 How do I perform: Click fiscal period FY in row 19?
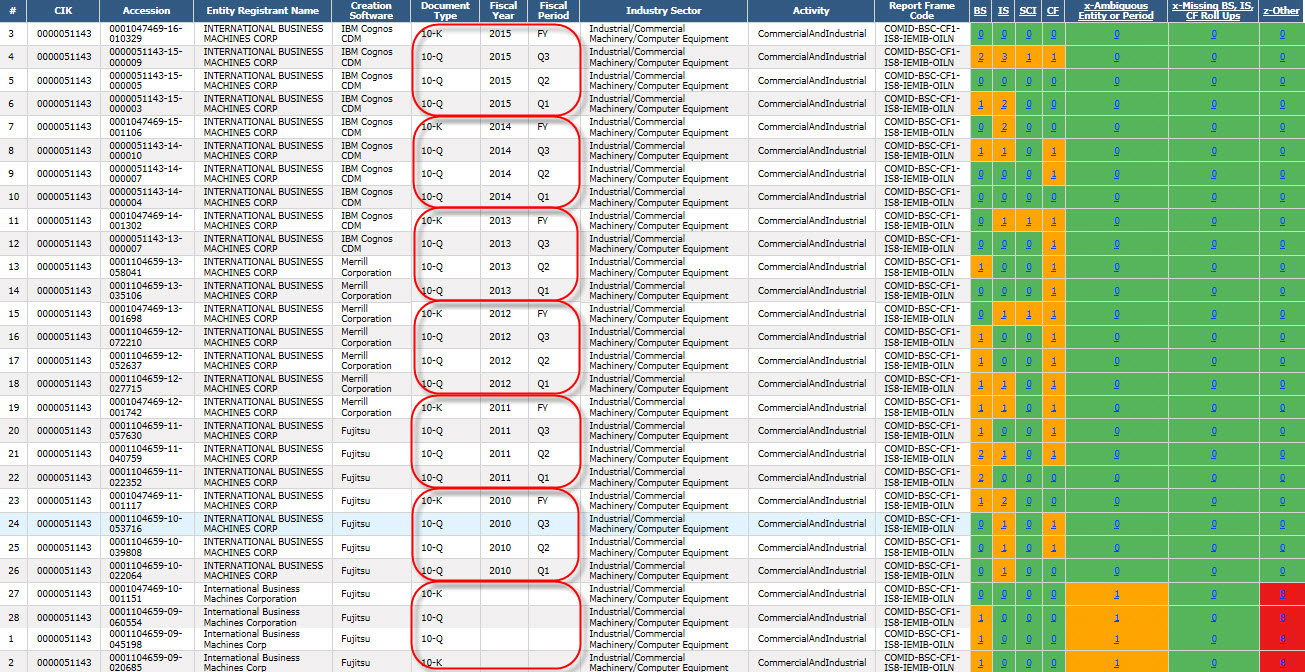[543, 407]
